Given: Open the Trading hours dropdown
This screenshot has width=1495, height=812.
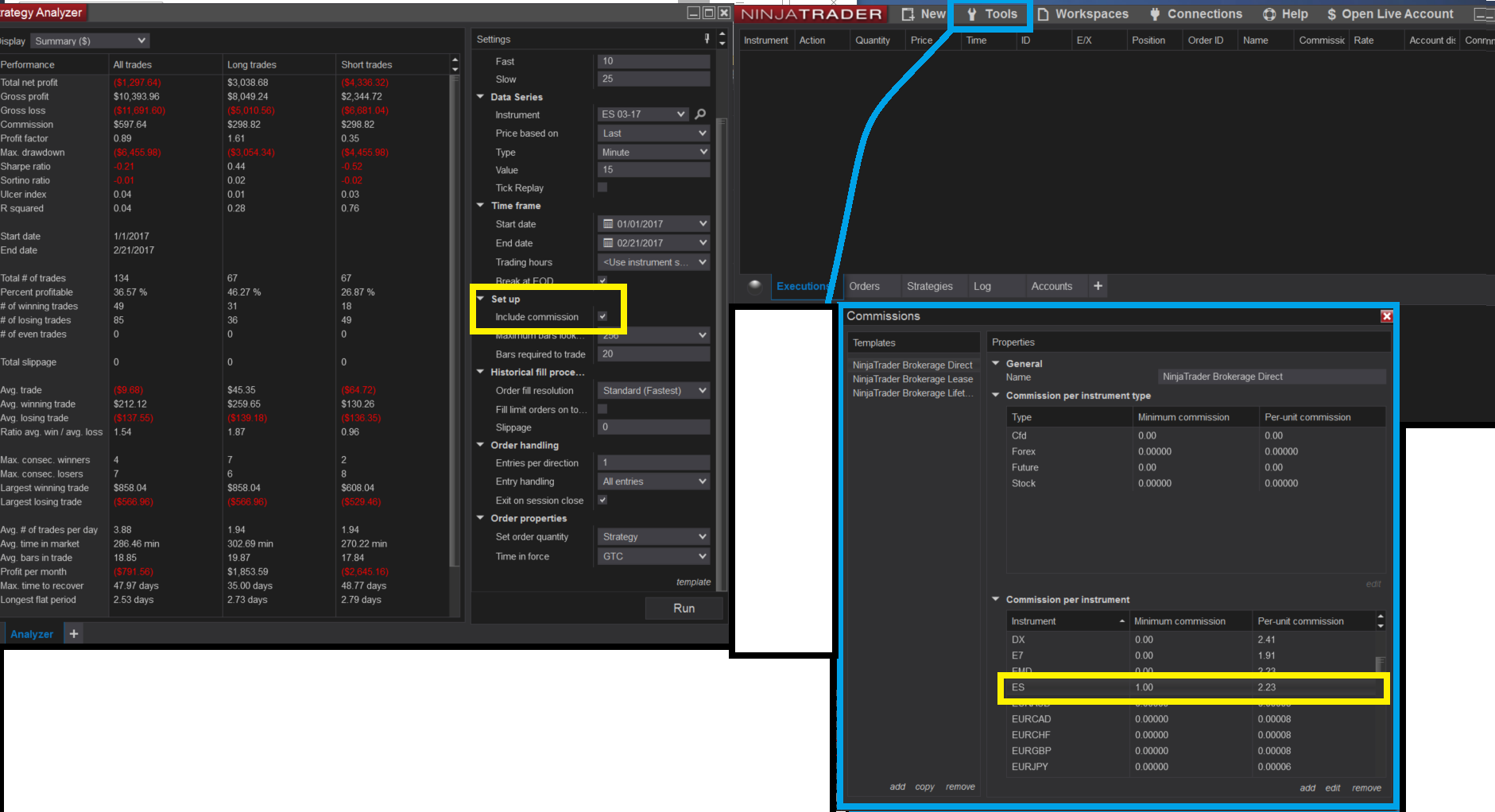Looking at the screenshot, I should pos(653,262).
